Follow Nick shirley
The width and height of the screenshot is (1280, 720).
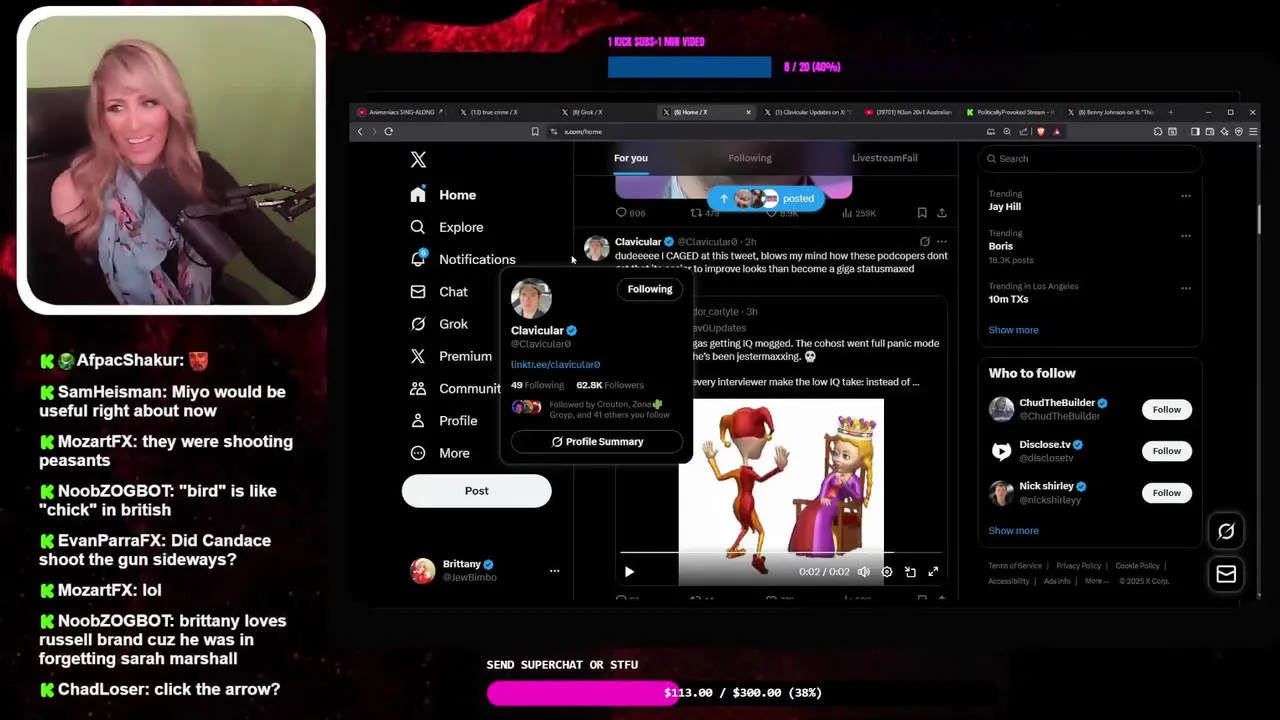click(x=1166, y=493)
